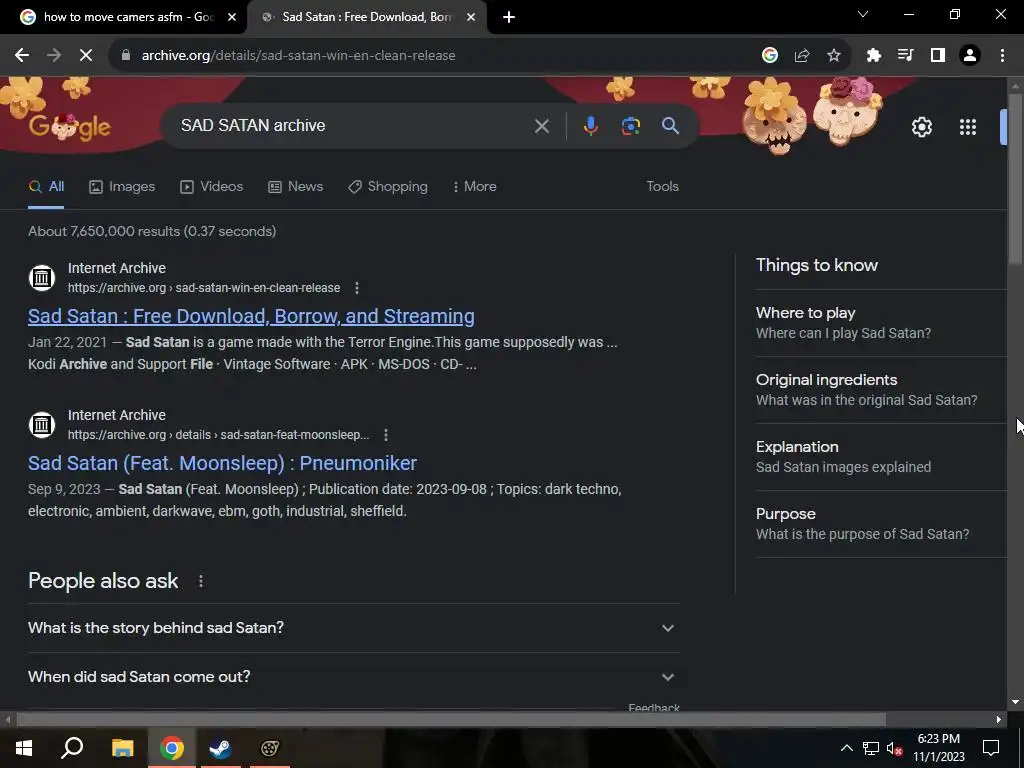The image size is (1024, 768).
Task: Click the 'About 7,650,000 results' text
Action: (152, 231)
